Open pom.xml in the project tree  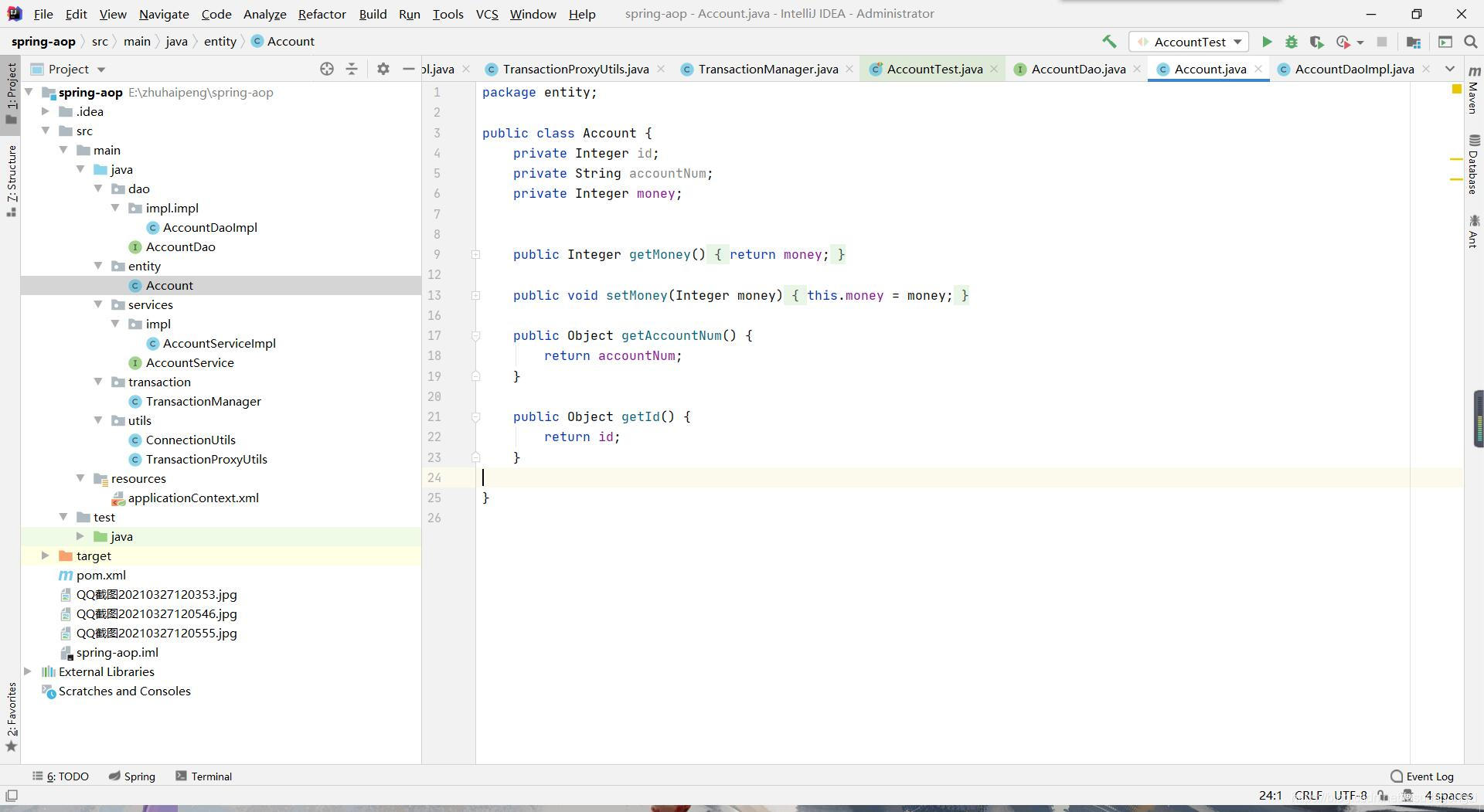click(100, 575)
